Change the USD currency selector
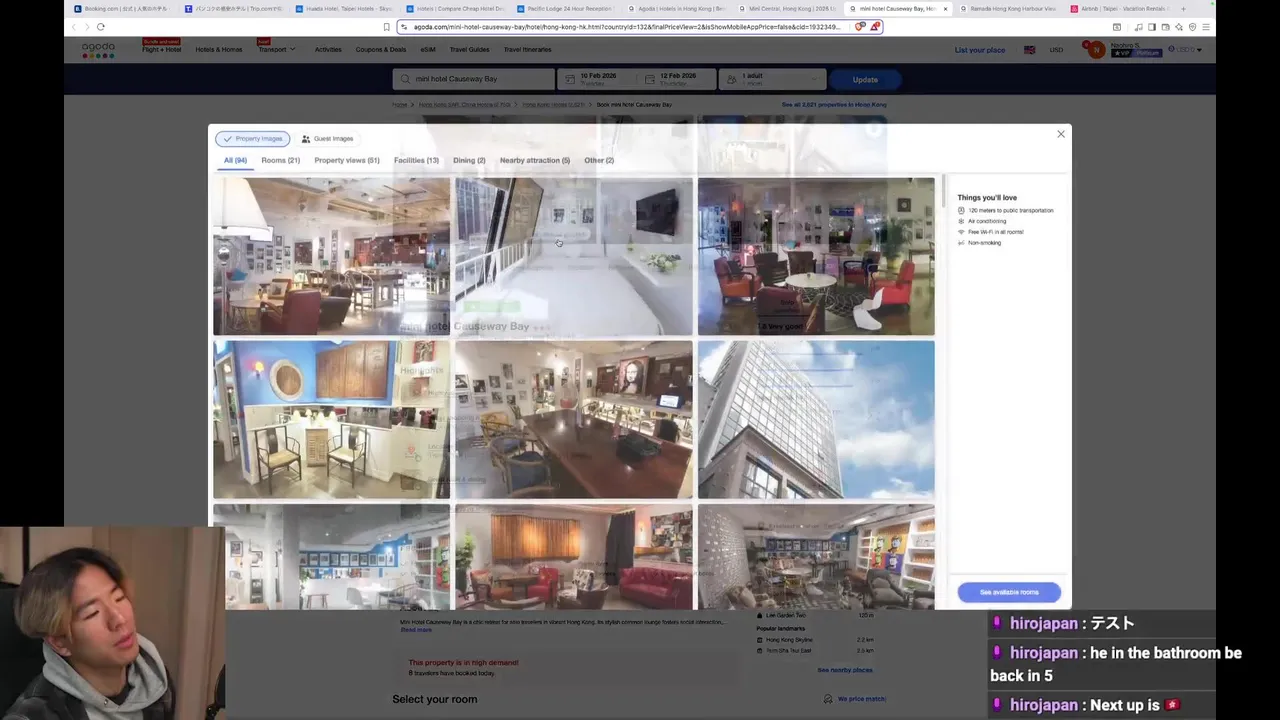The height and width of the screenshot is (720, 1280). (1056, 50)
